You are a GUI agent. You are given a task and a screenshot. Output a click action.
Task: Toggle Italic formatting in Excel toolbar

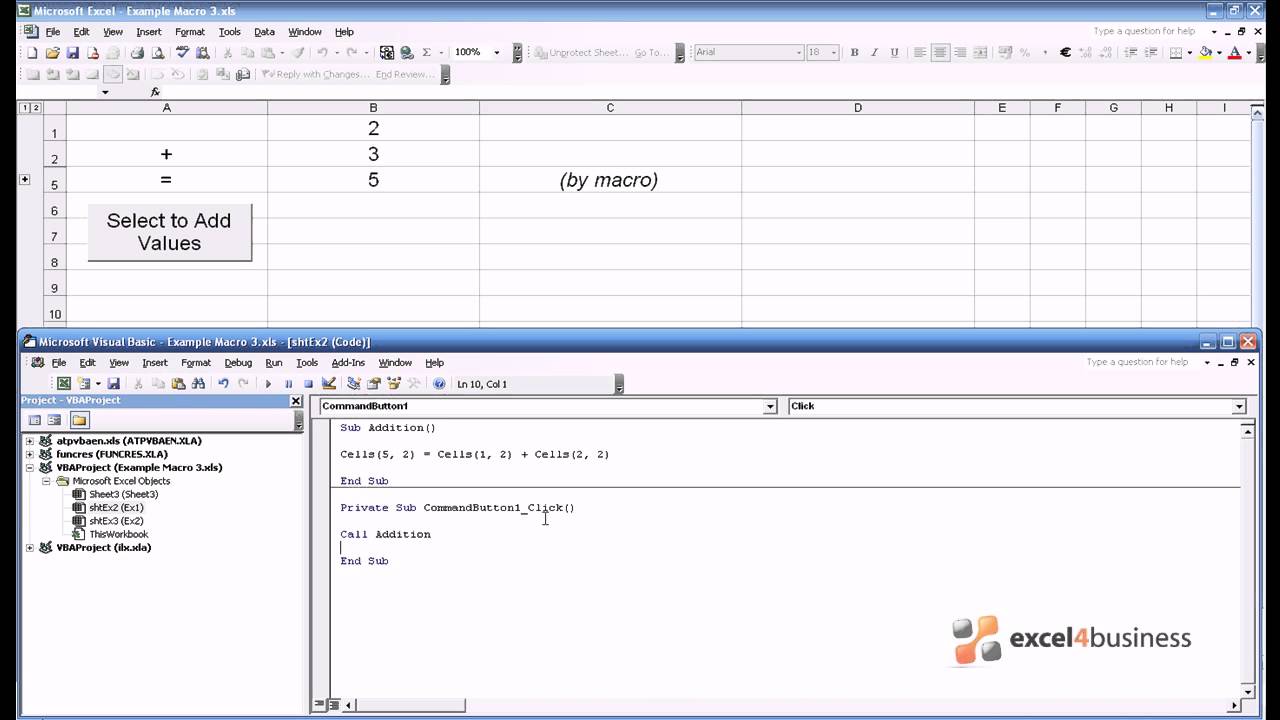click(874, 53)
